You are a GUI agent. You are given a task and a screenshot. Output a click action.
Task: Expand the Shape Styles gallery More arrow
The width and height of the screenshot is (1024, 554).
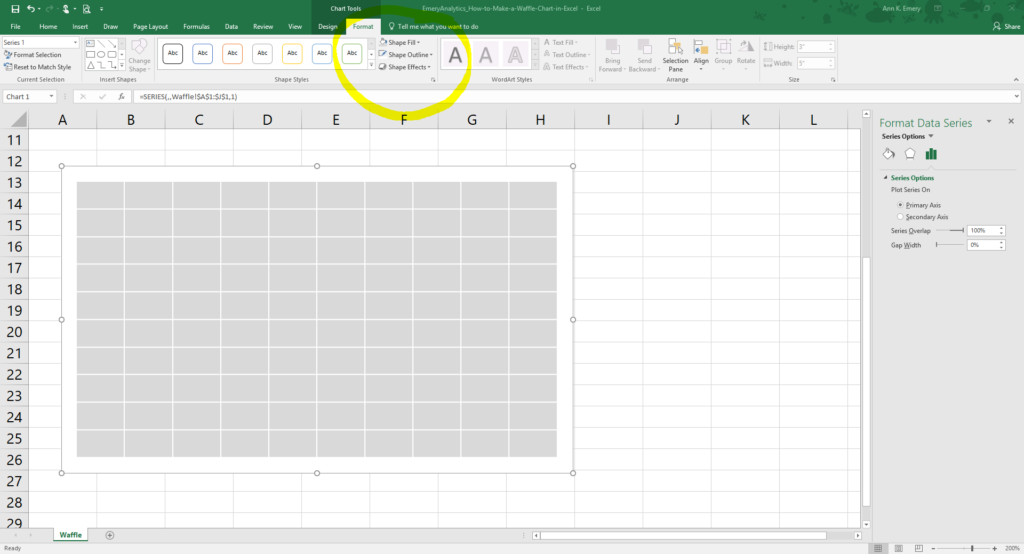pyautogui.click(x=371, y=65)
